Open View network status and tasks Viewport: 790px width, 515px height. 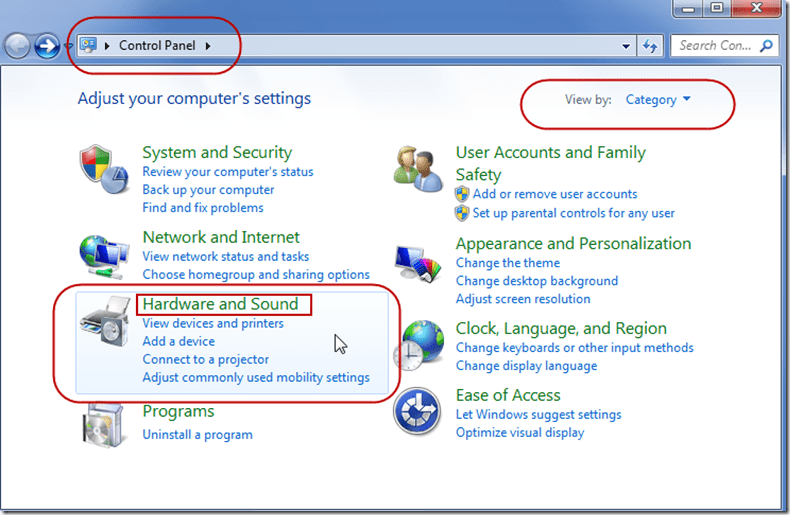[x=226, y=256]
